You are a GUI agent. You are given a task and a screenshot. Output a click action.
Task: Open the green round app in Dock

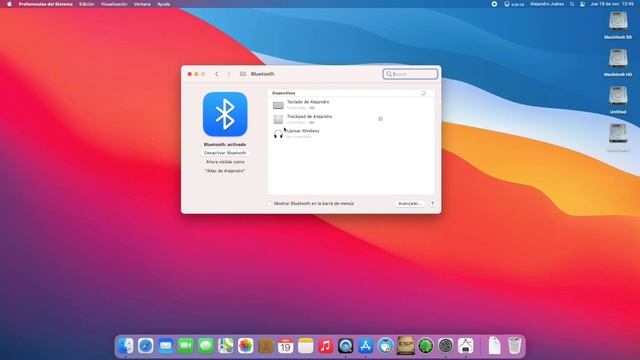(426, 346)
